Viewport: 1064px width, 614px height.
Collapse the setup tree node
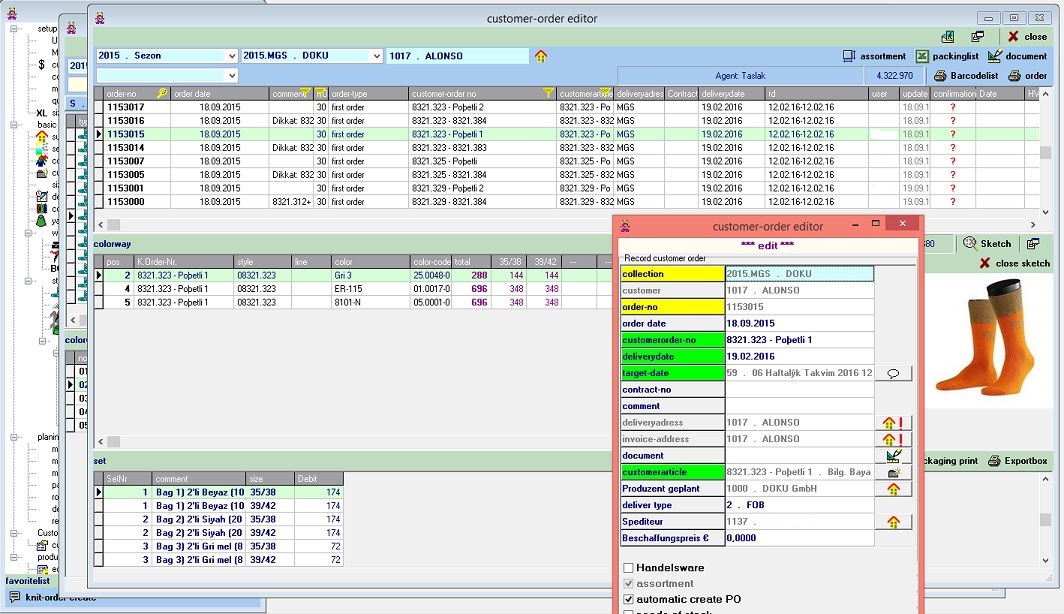click(x=15, y=28)
